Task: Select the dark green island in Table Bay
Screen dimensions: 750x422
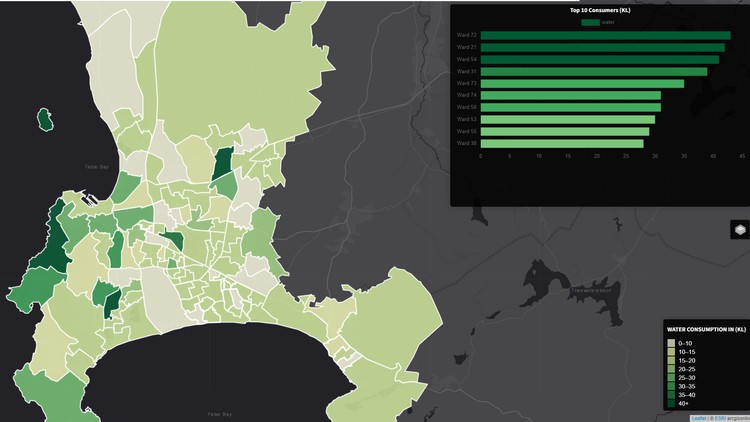Action: [44, 120]
